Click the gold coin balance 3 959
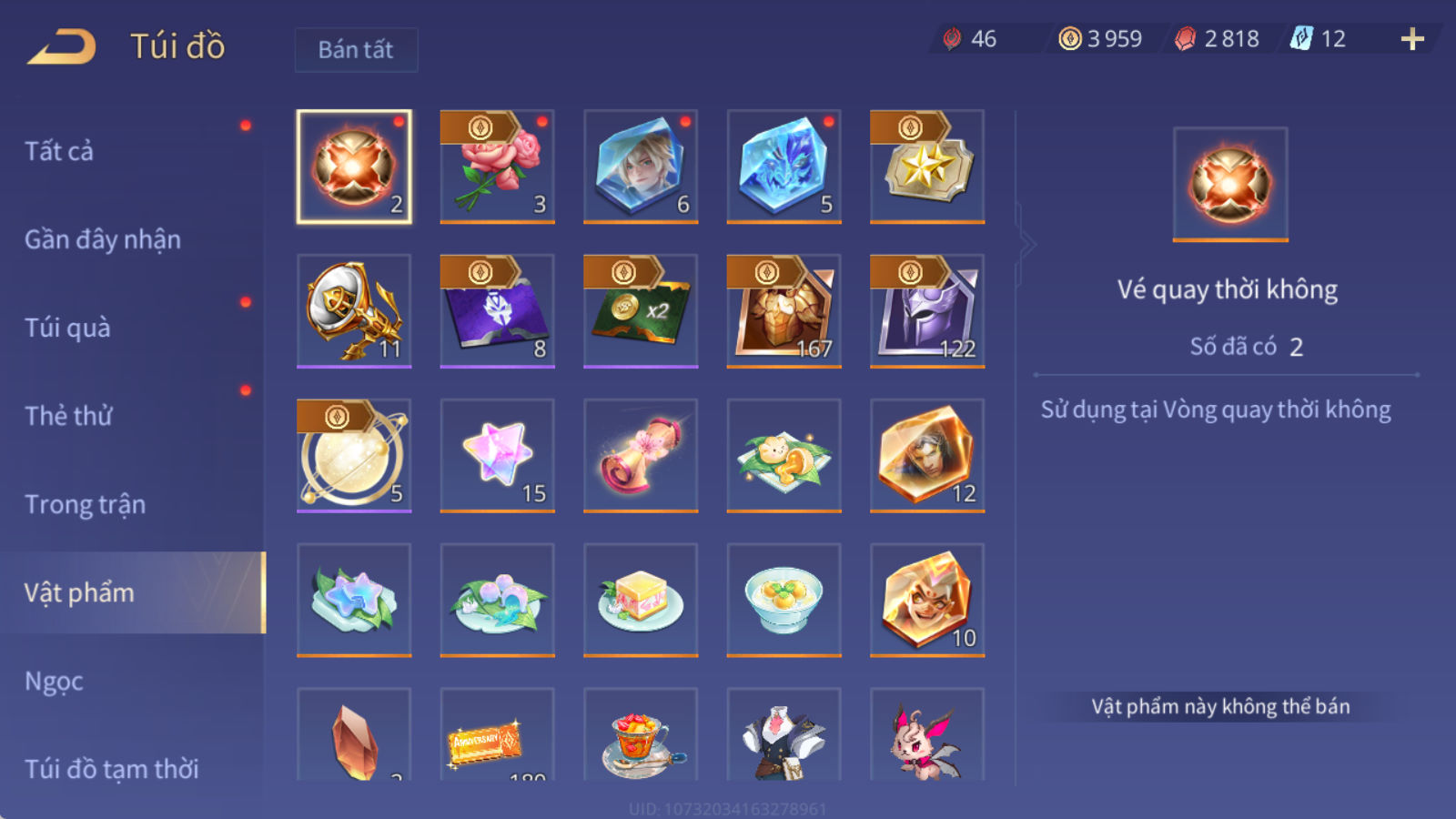The width and height of the screenshot is (1456, 819). 1100,39
